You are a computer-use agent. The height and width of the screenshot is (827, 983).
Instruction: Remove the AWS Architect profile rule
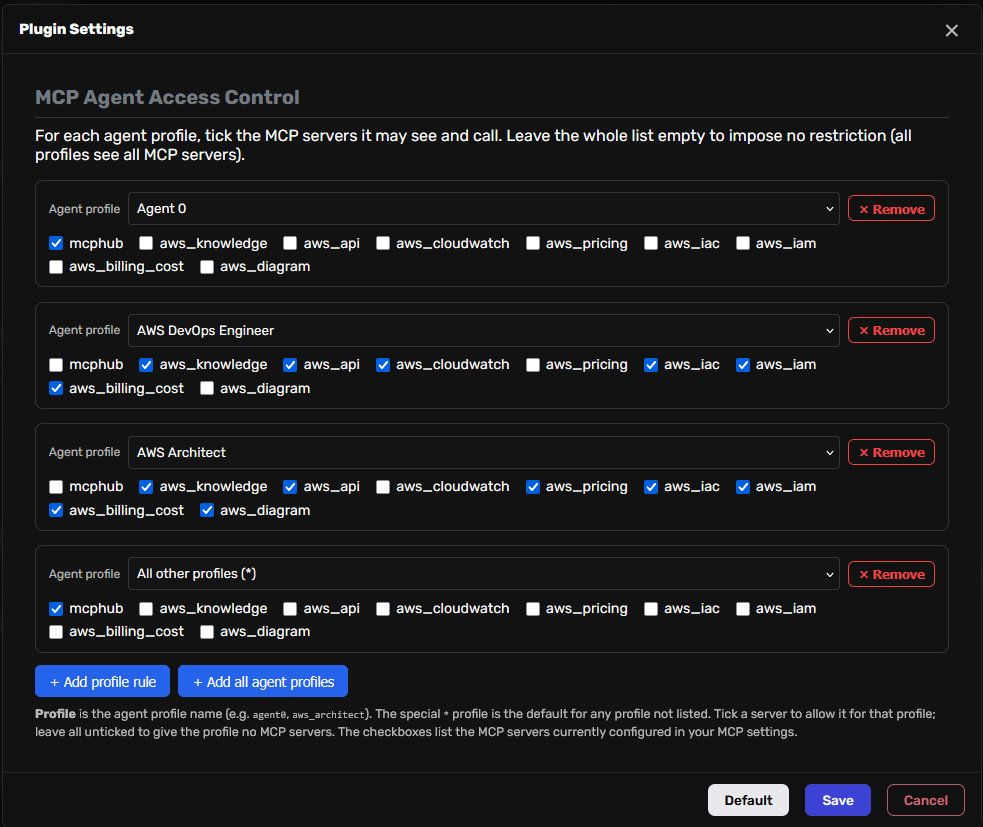891,452
